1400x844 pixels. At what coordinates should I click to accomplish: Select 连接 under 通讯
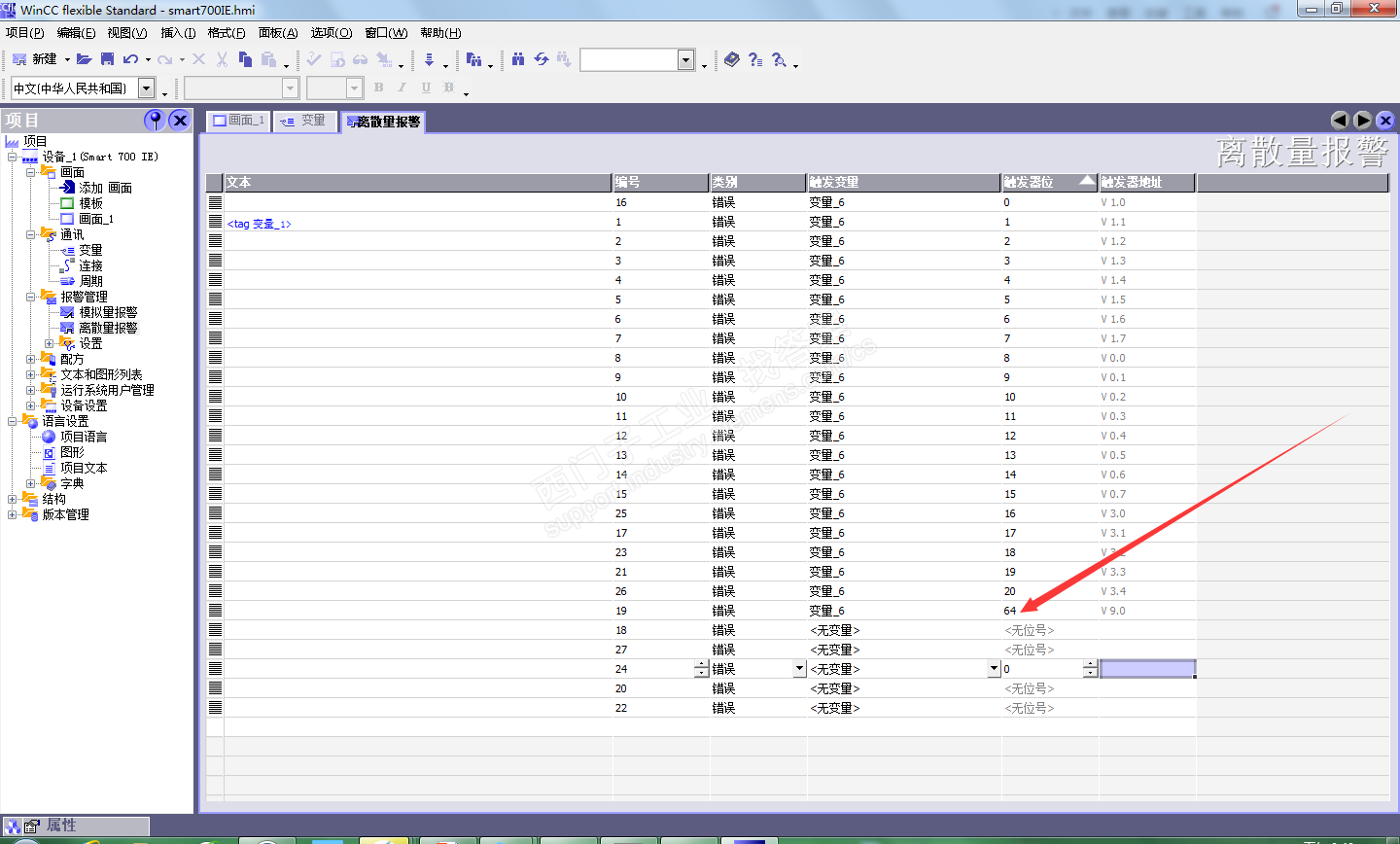[90, 265]
